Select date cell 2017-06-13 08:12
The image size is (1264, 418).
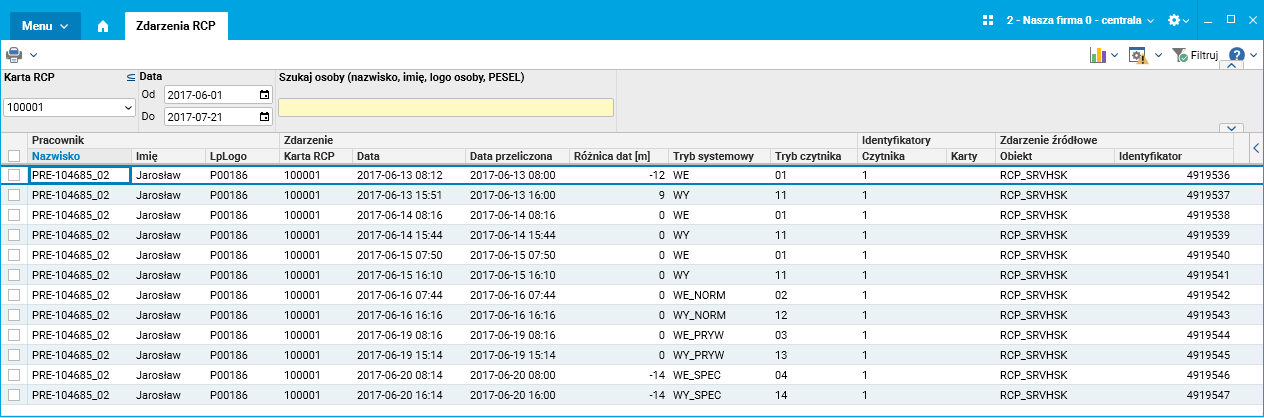[408, 175]
